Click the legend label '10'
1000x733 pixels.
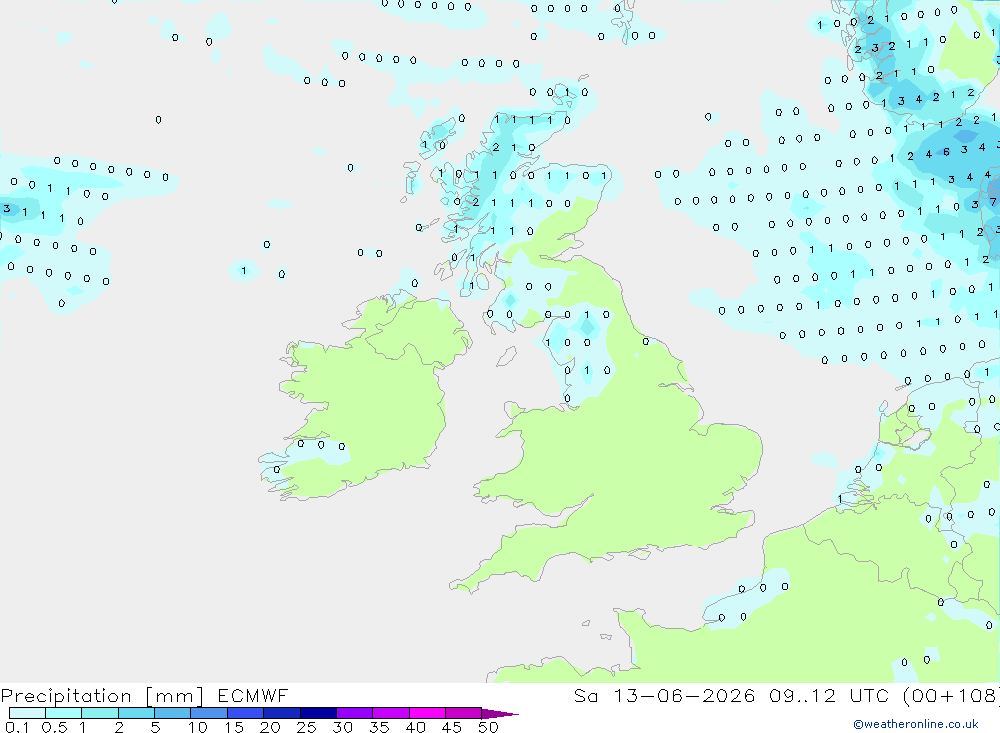pos(198,727)
